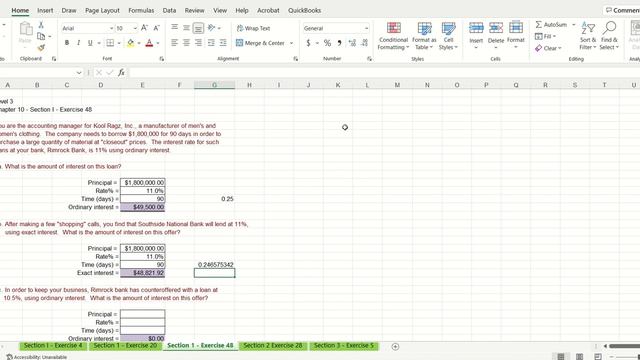Open the General number format dropdown
640x360 pixels.
point(366,29)
